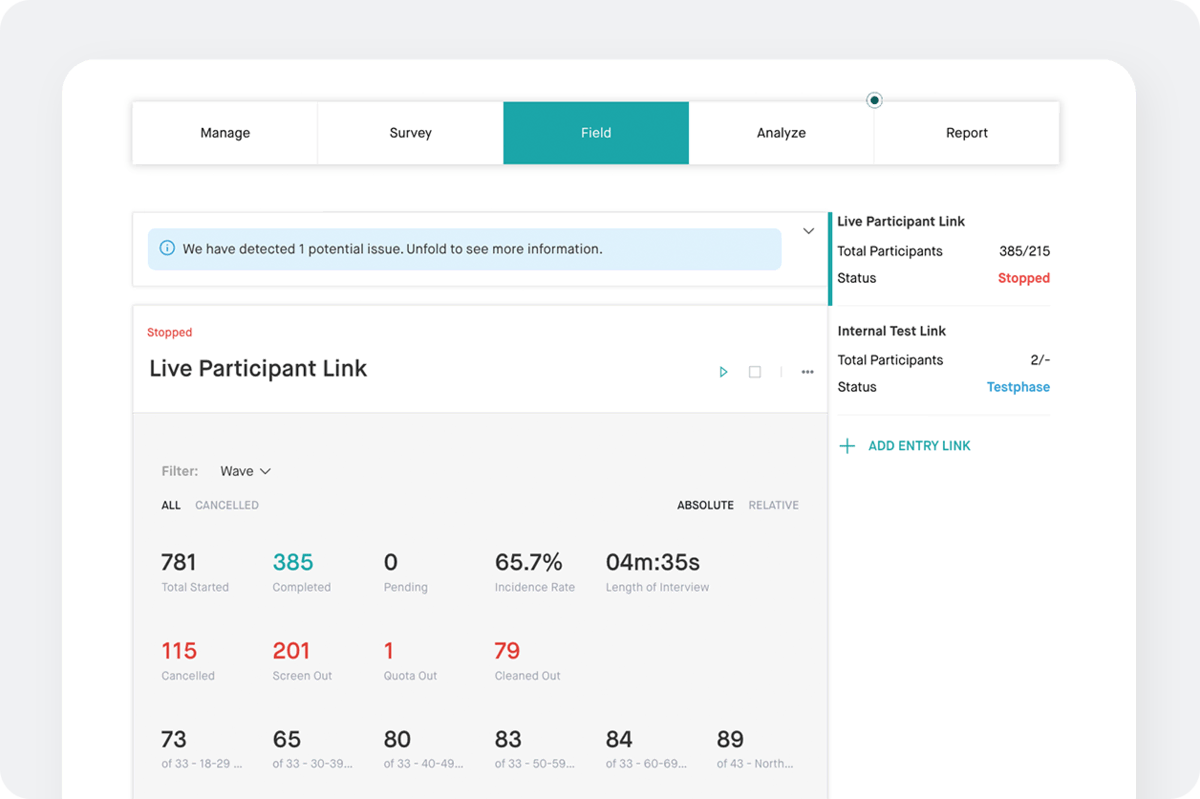The height and width of the screenshot is (799, 1200).
Task: Go to the Survey tab
Action: point(410,132)
